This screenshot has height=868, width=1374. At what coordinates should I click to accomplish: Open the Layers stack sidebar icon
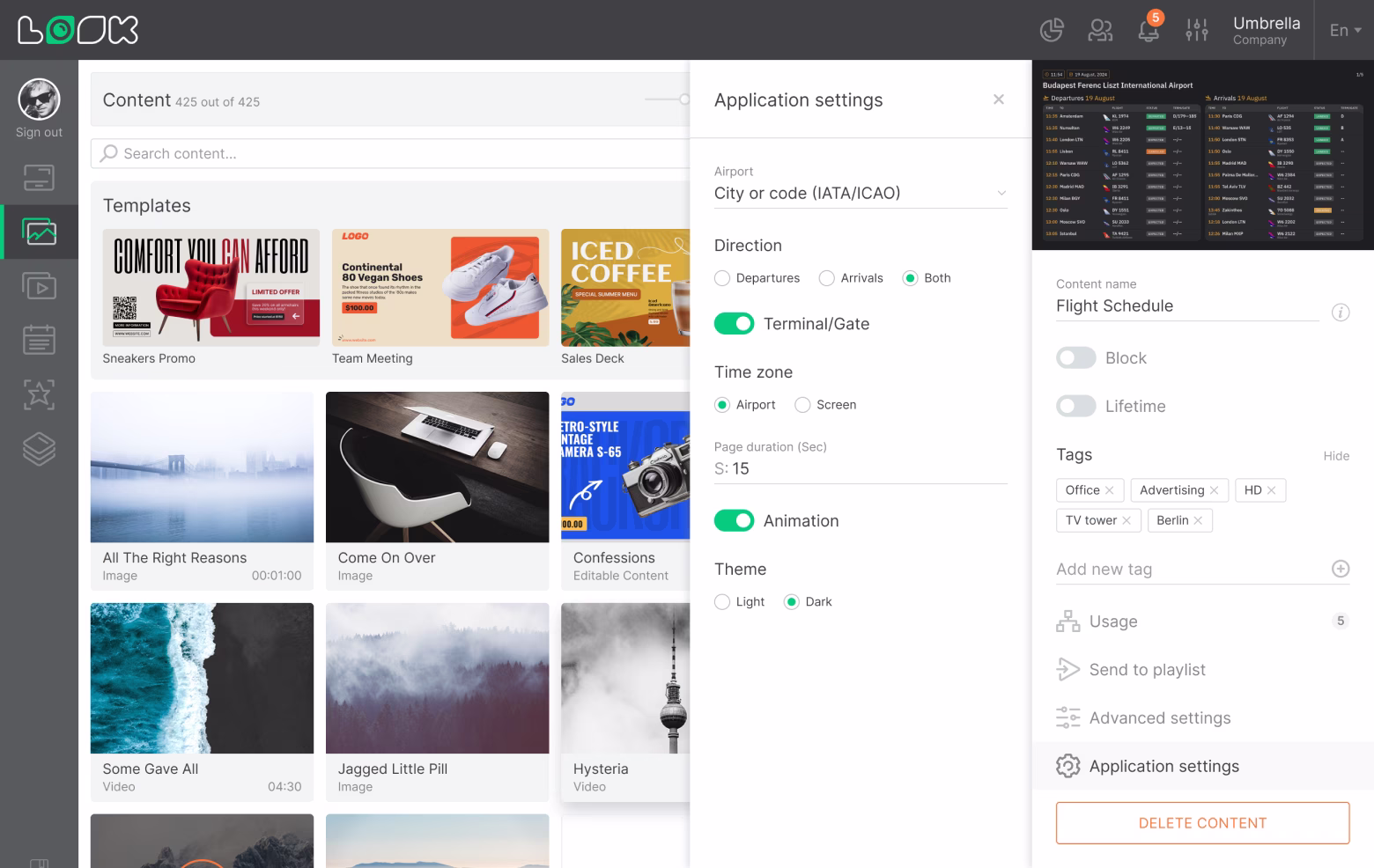point(39,449)
